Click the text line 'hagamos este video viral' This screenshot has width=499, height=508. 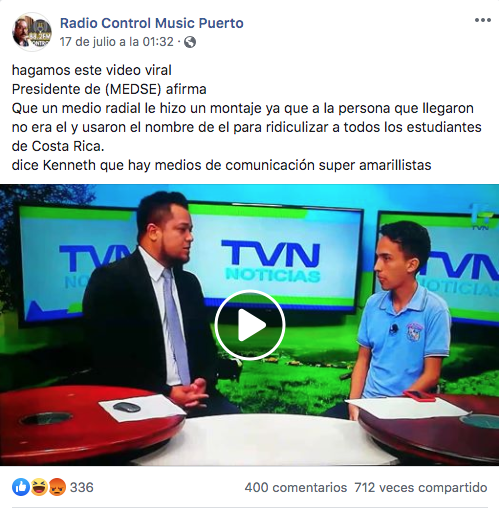coord(92,70)
